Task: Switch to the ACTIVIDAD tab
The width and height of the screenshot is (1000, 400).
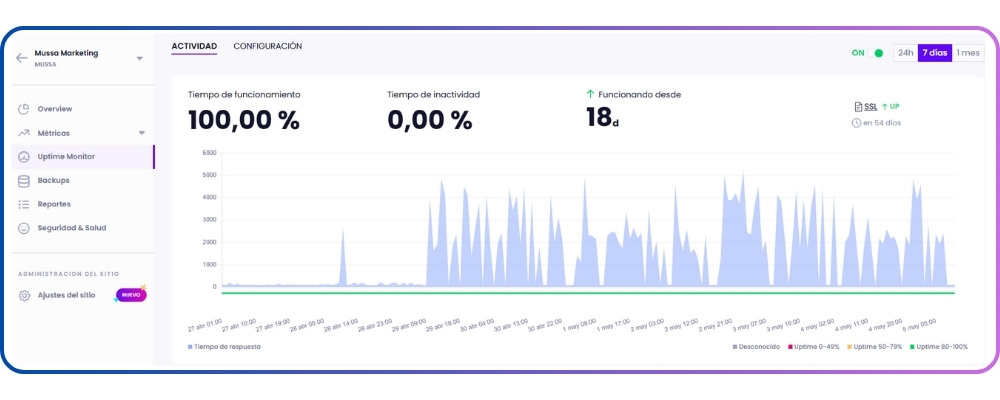Action: (194, 47)
